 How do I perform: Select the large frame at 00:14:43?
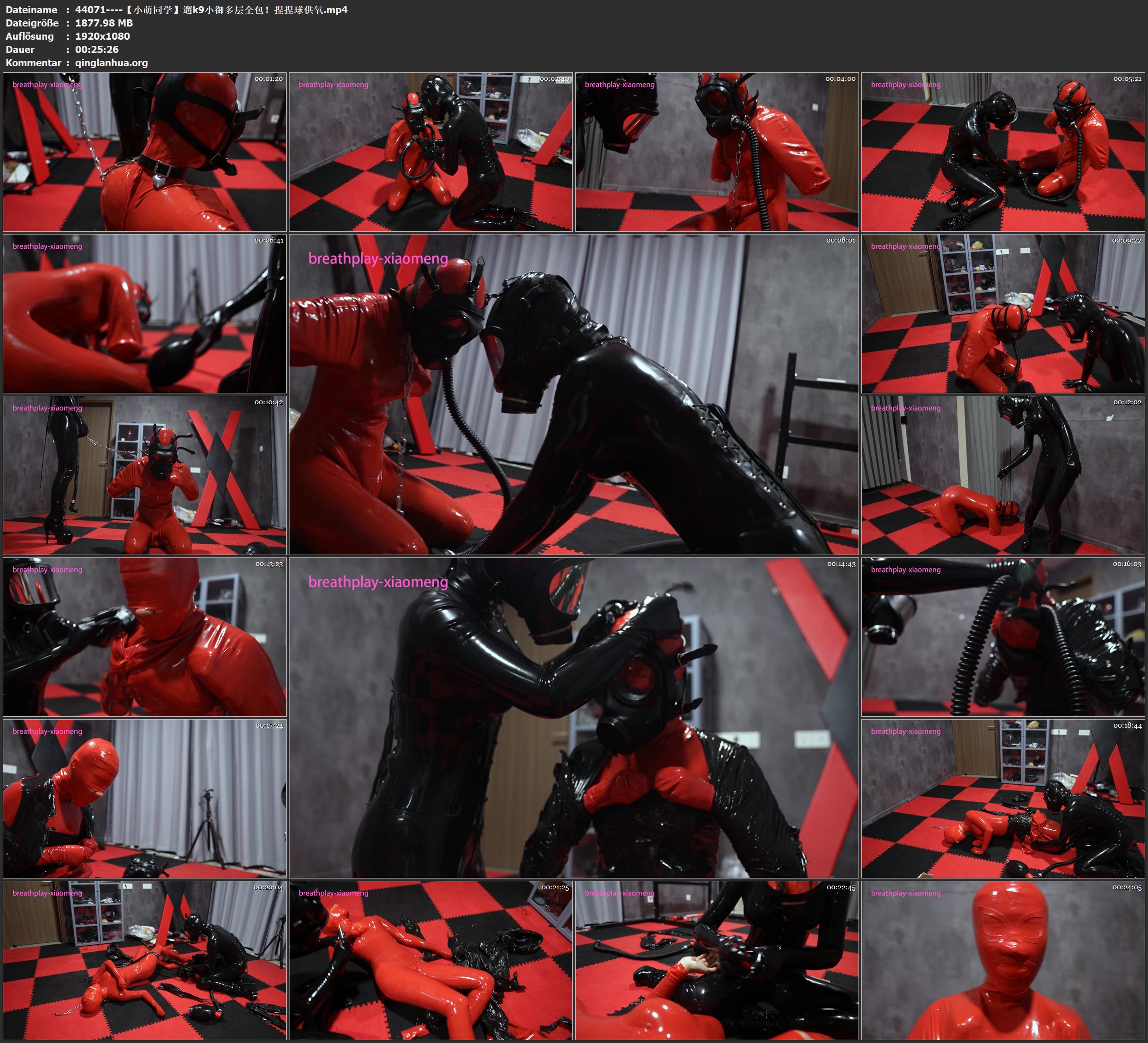(x=573, y=717)
